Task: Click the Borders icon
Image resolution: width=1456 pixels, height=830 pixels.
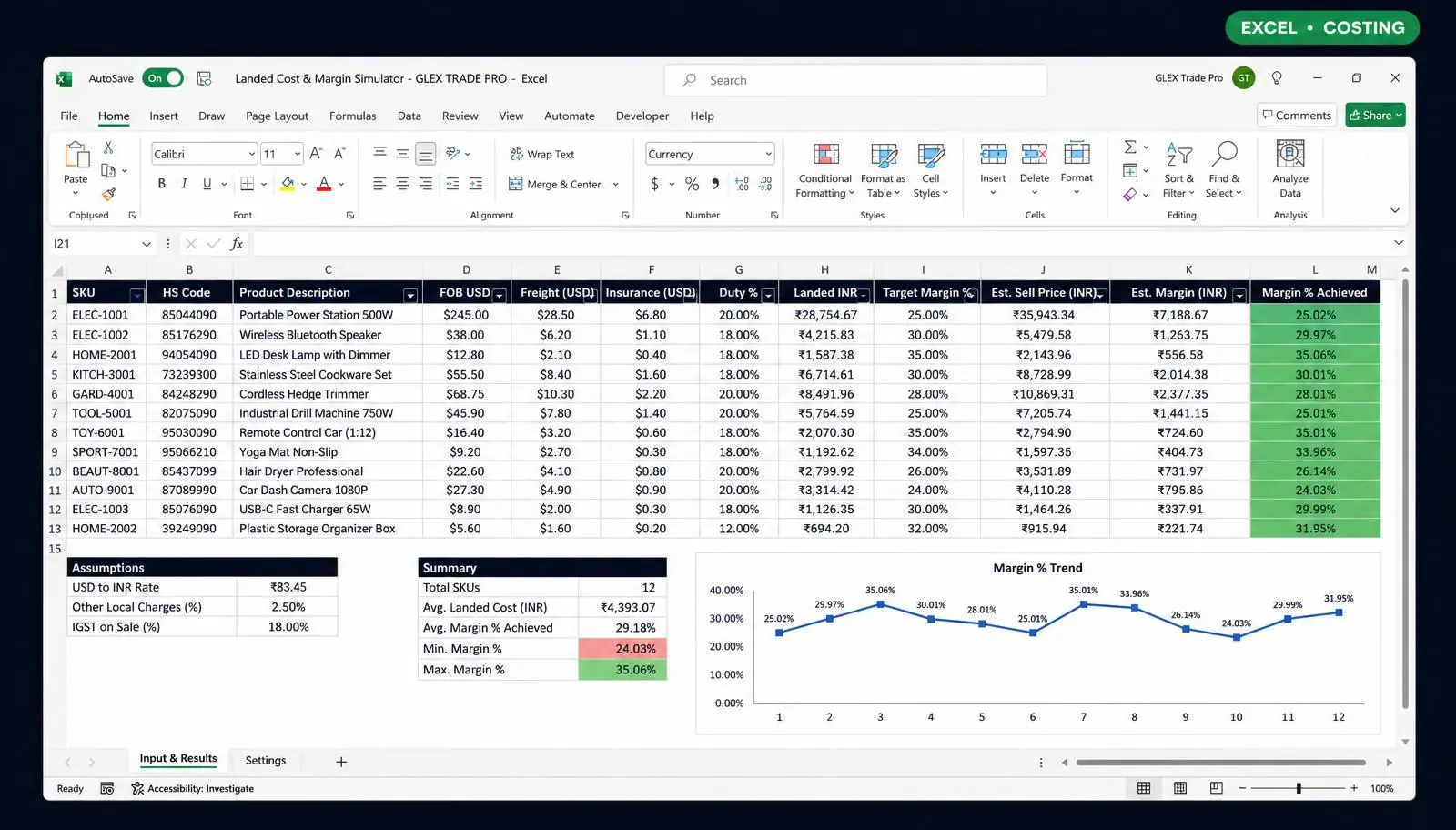Action: coord(247,184)
